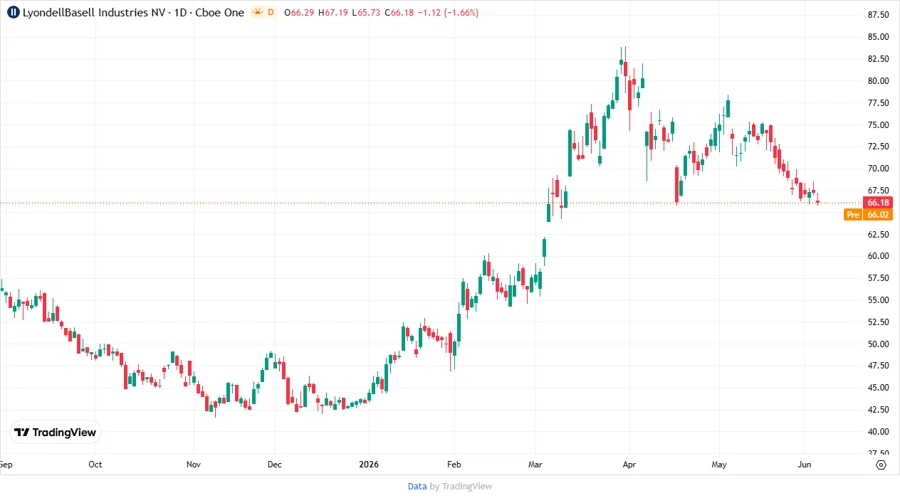900x498 pixels.
Task: Click the 'Pre' pre-market tag
Action: (x=853, y=215)
